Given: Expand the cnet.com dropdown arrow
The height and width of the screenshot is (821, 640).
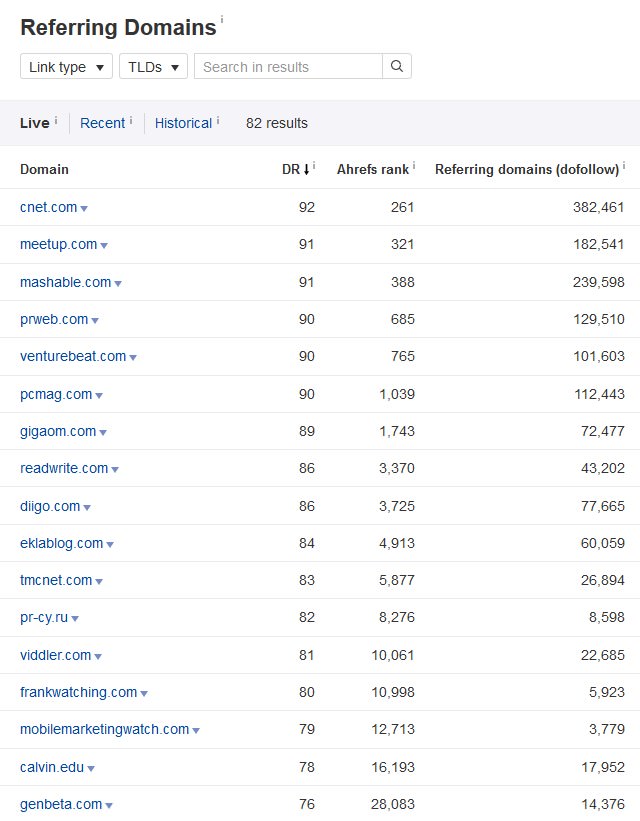Looking at the screenshot, I should point(84,208).
